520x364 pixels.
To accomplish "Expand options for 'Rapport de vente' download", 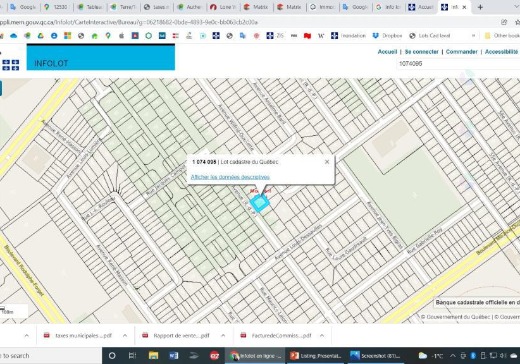I will 223,335.
